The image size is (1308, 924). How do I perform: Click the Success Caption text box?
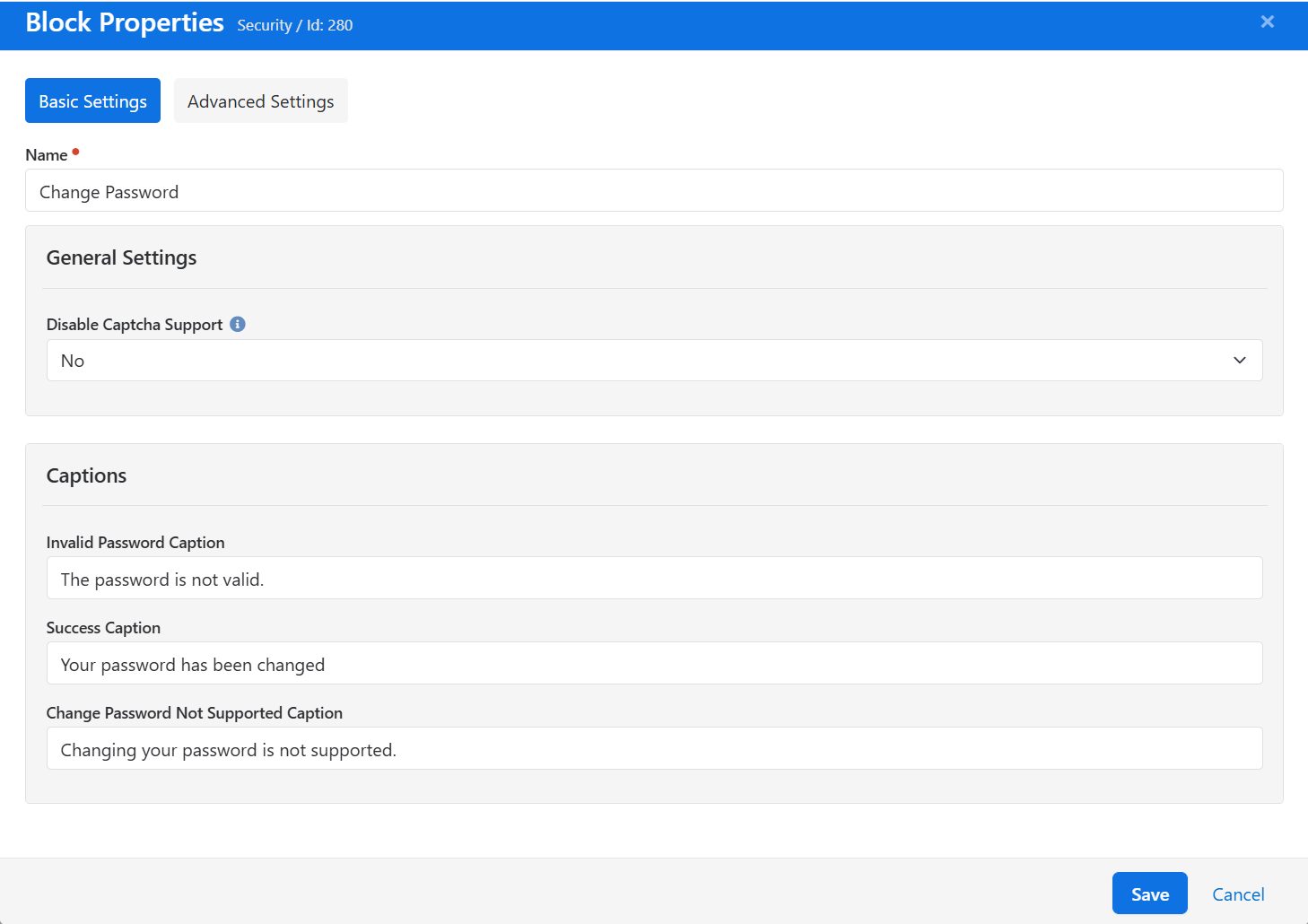(x=653, y=664)
